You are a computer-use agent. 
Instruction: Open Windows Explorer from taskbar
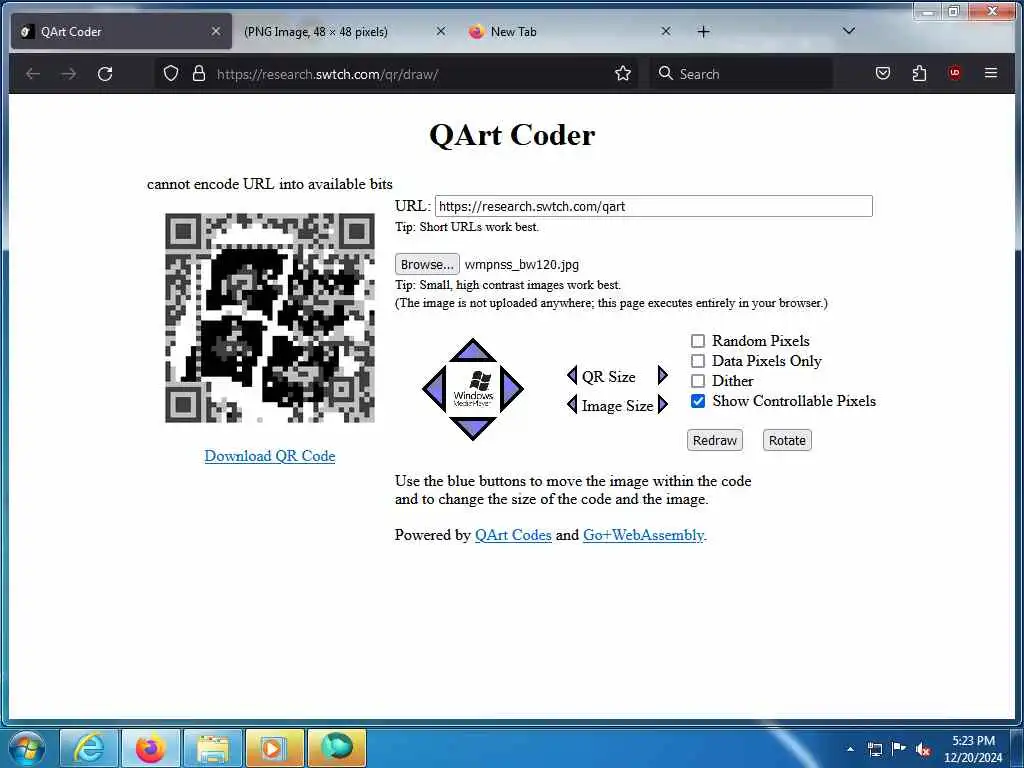pyautogui.click(x=213, y=748)
